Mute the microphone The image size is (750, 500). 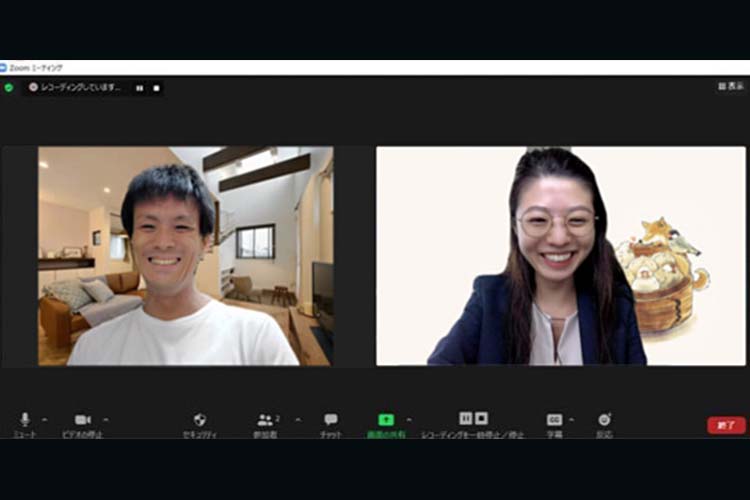25,420
